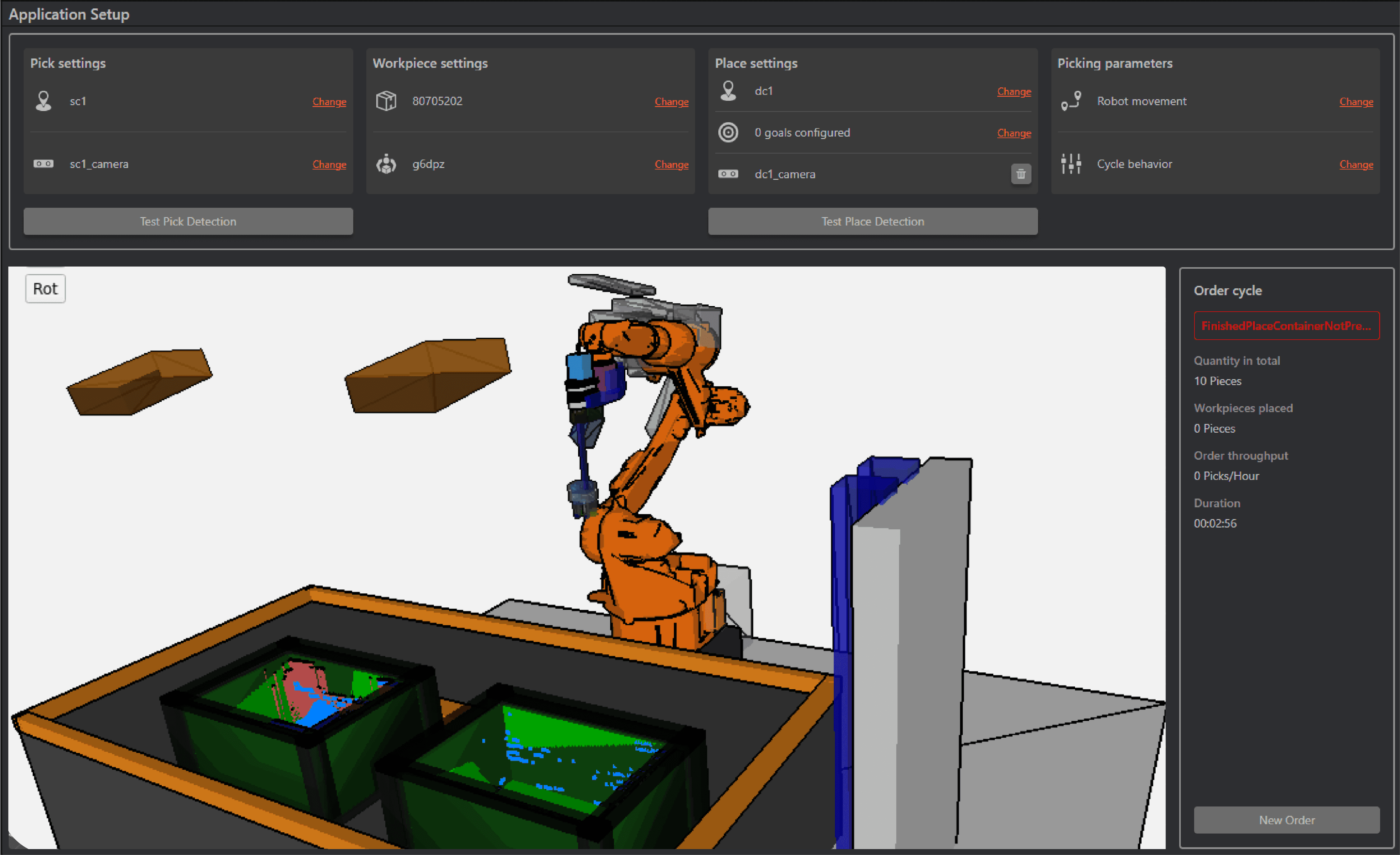Change the g6dpz gripper setting
The image size is (1400, 855).
click(671, 165)
